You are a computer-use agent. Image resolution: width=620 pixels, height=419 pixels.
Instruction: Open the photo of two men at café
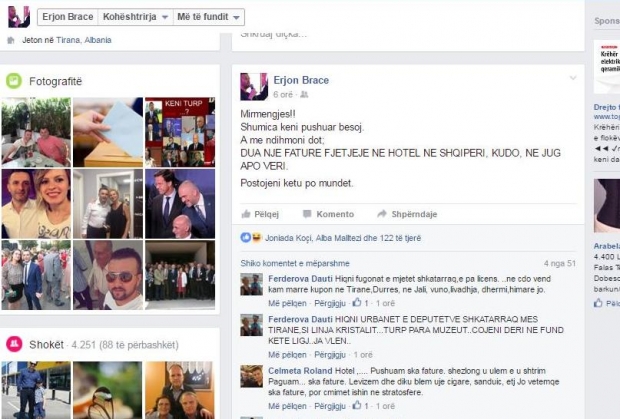coord(36,132)
